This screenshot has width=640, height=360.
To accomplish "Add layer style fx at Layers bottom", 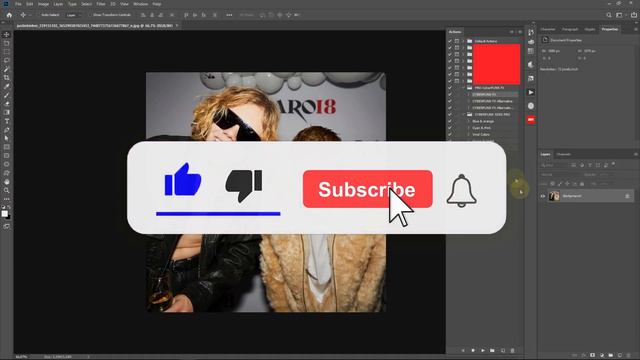I will click(x=583, y=355).
